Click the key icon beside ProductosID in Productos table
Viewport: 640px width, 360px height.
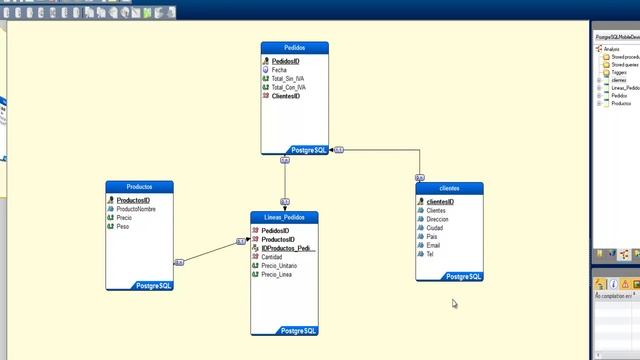click(x=111, y=200)
